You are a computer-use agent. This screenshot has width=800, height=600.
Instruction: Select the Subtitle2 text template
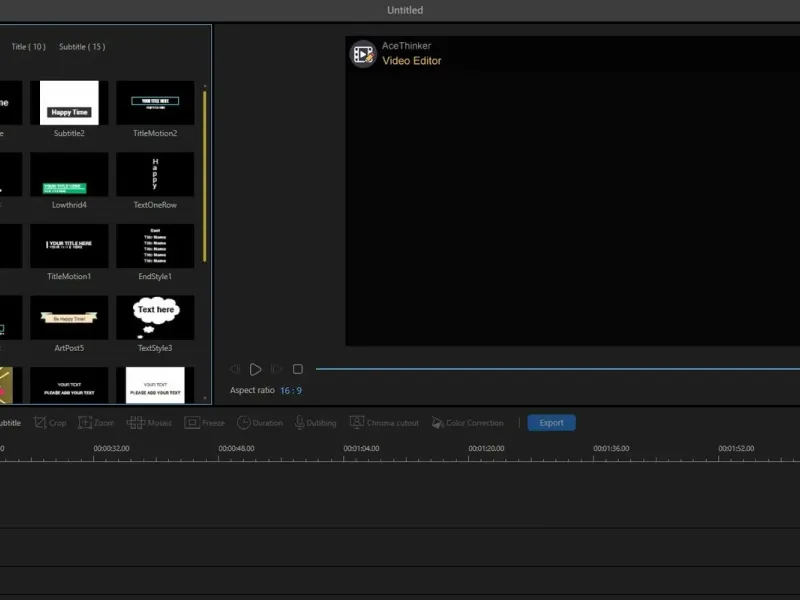click(x=69, y=103)
